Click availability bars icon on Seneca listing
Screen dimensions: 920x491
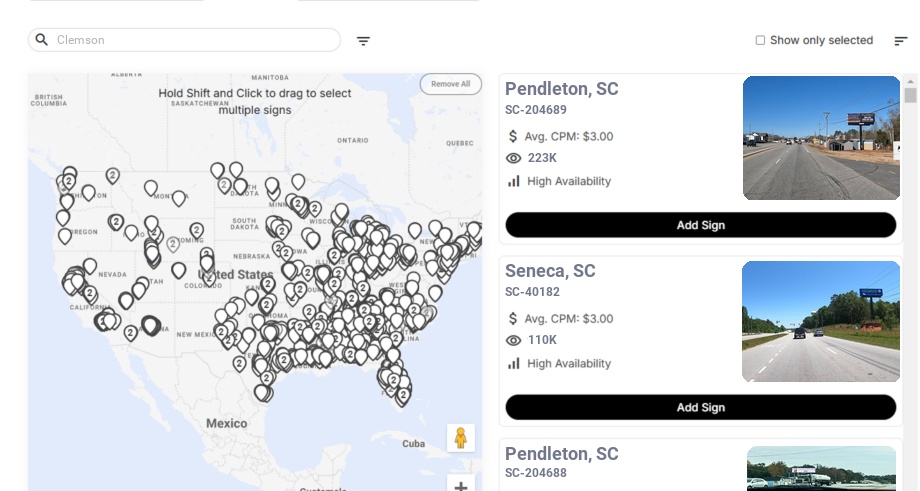point(514,363)
